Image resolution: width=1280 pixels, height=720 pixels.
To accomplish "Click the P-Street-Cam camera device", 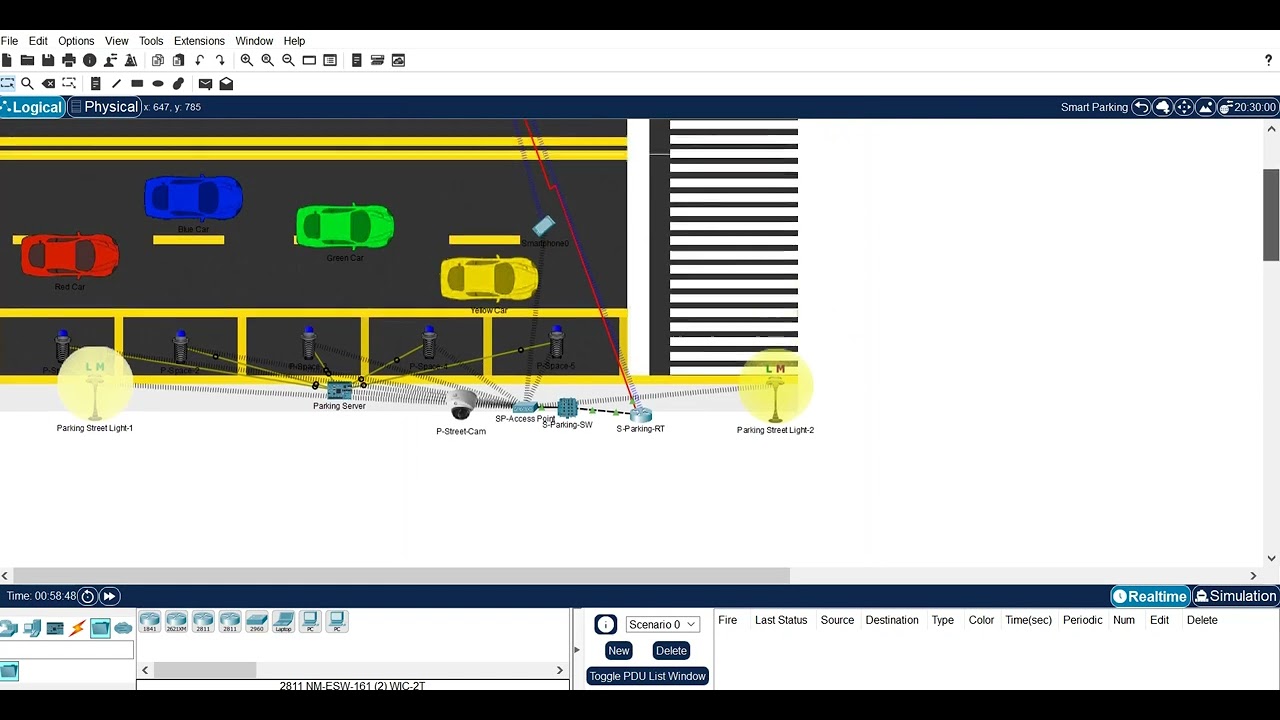I will (461, 405).
